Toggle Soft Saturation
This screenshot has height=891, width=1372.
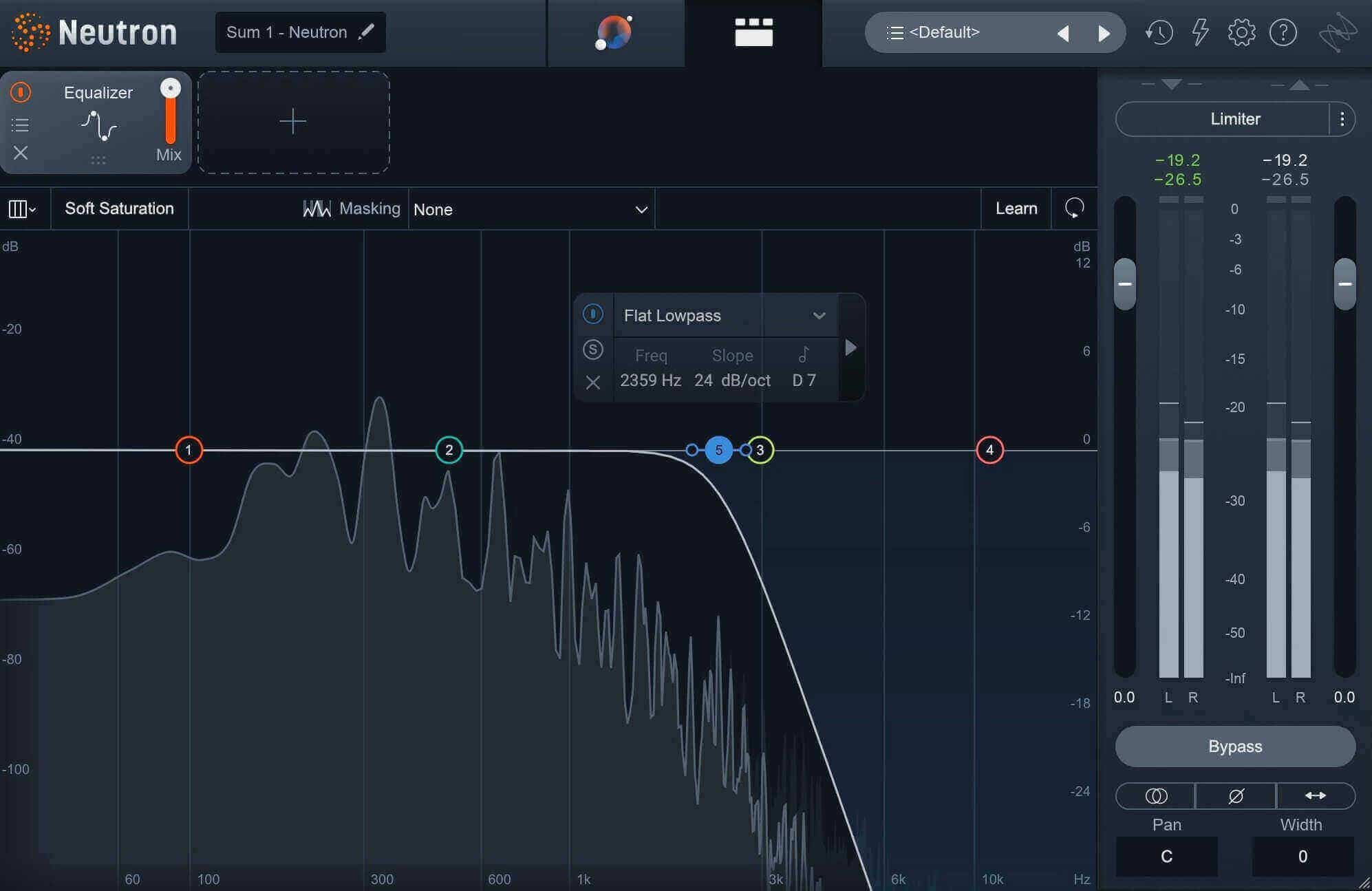119,208
